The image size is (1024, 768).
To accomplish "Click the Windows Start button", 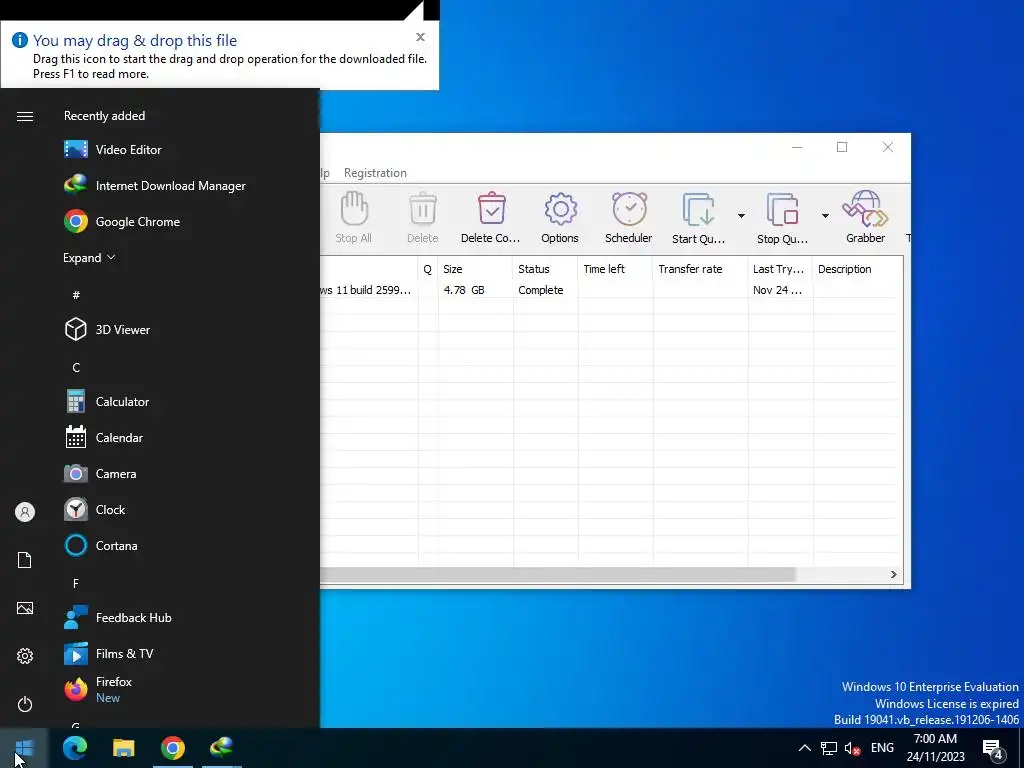I will pyautogui.click(x=24, y=748).
